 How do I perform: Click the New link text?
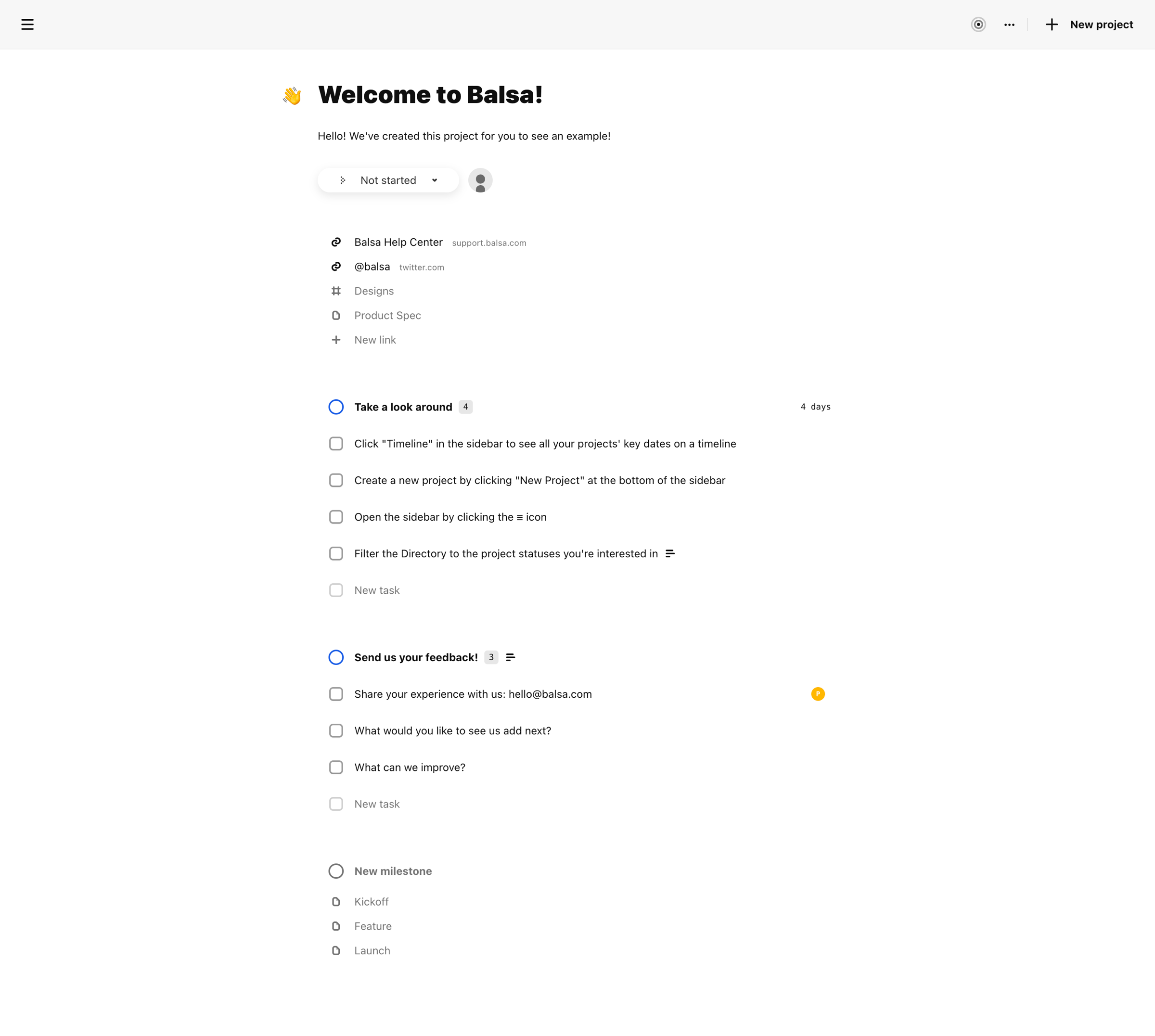click(374, 340)
